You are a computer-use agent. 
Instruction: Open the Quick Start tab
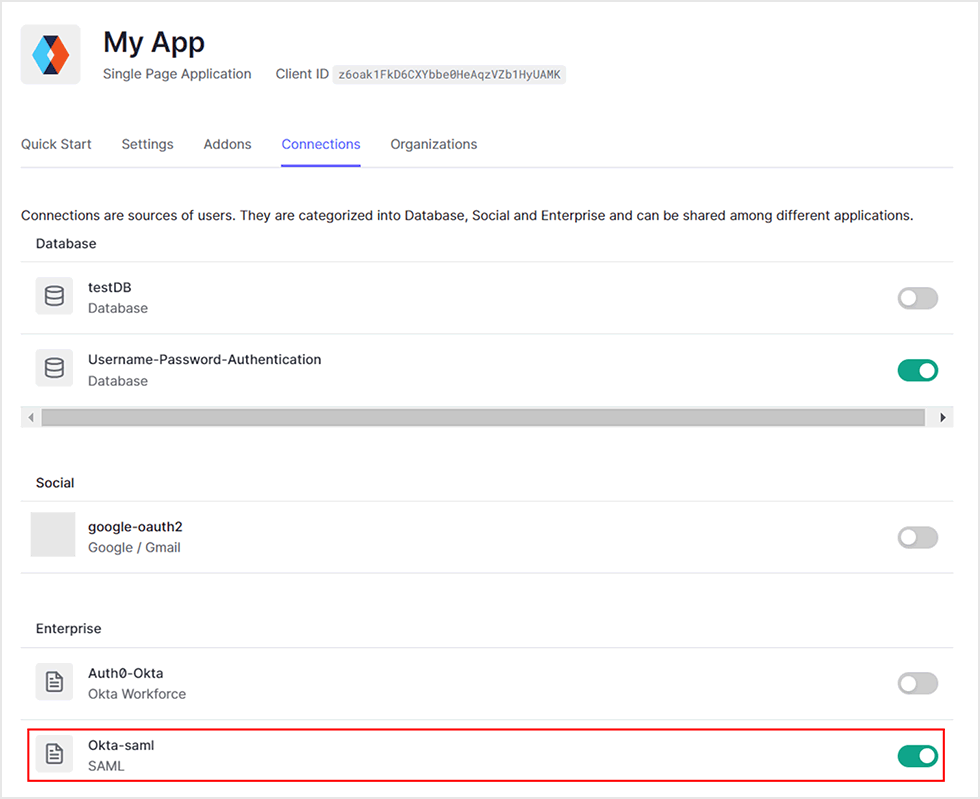coord(56,144)
